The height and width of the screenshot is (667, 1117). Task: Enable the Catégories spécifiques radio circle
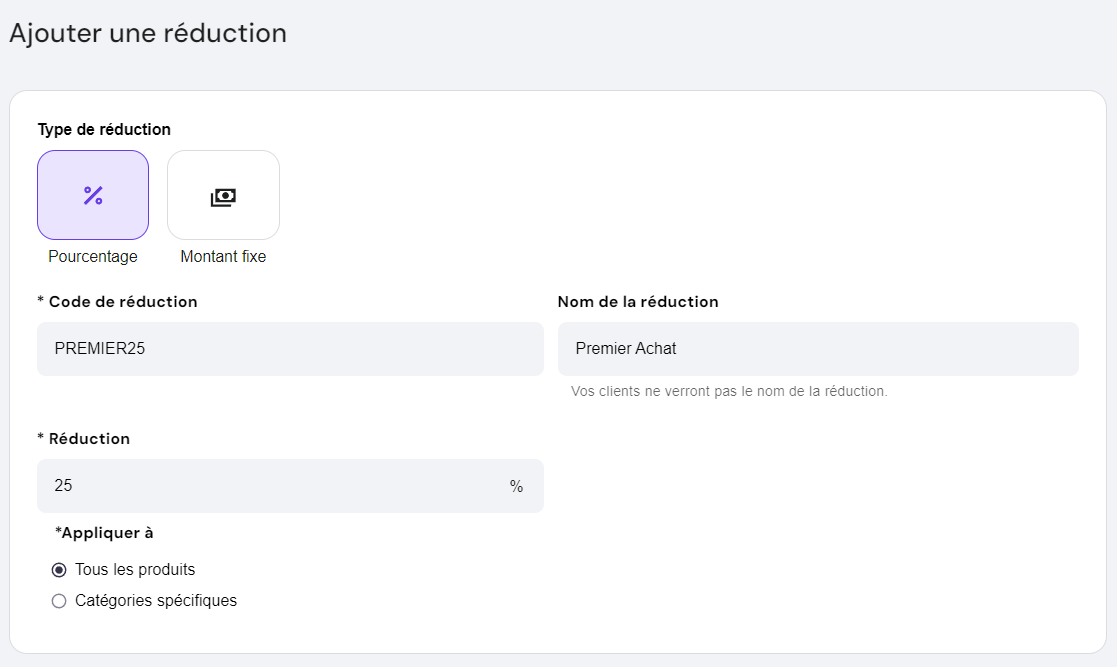[x=59, y=600]
